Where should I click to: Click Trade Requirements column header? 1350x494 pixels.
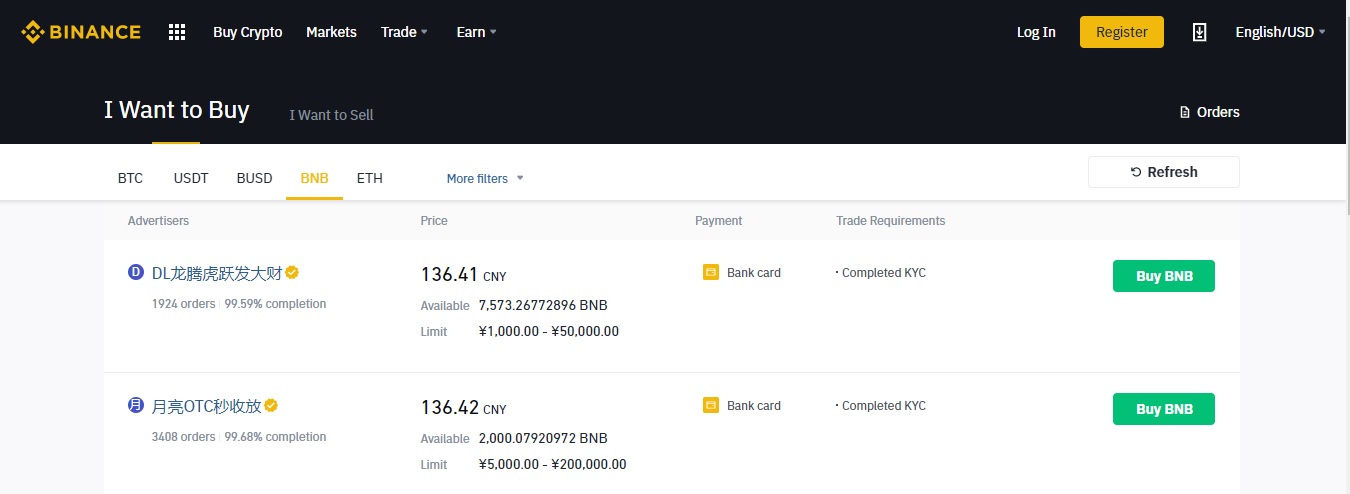tap(890, 221)
